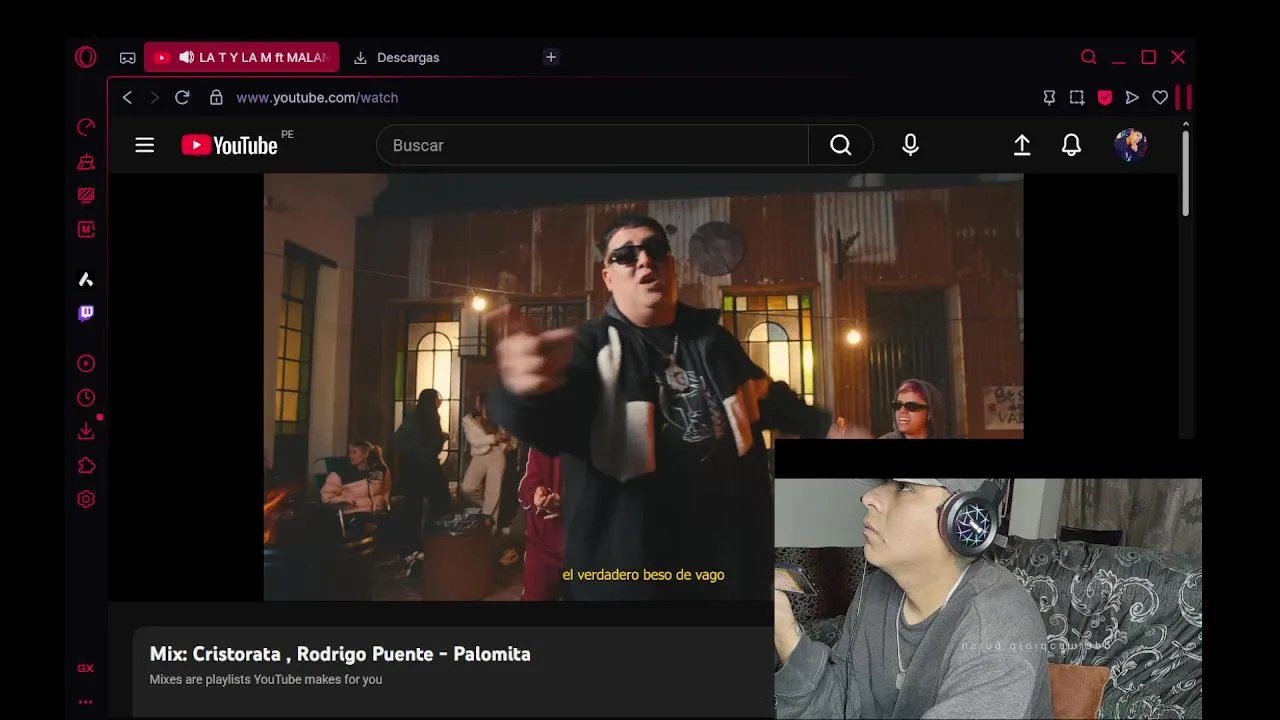Click the pinboard pin icon in address bar

click(x=1049, y=97)
